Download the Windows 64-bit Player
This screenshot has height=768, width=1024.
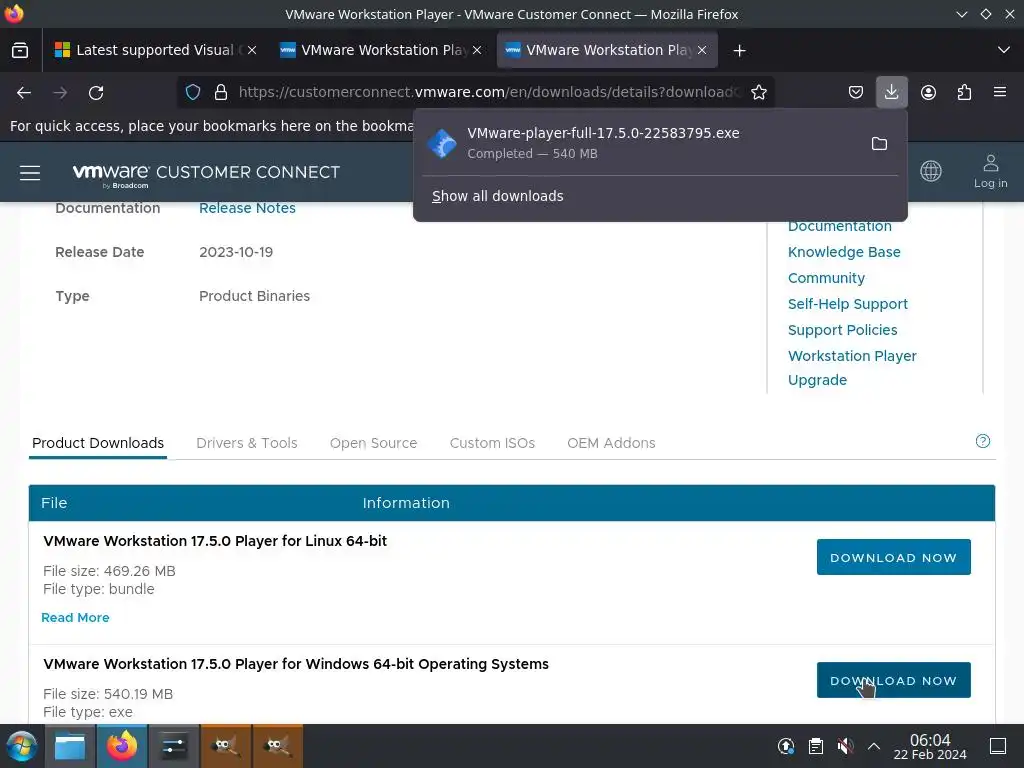pyautogui.click(x=893, y=680)
